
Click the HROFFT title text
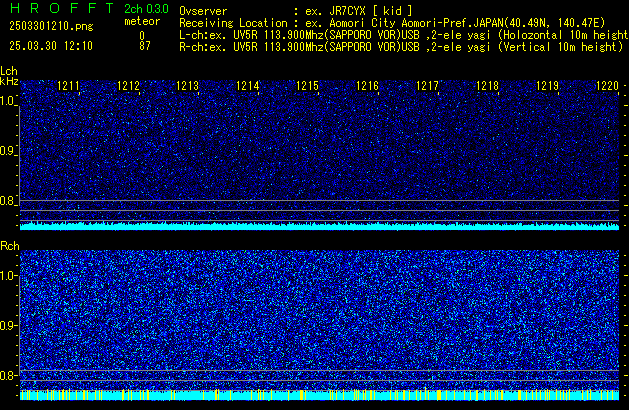62,8
